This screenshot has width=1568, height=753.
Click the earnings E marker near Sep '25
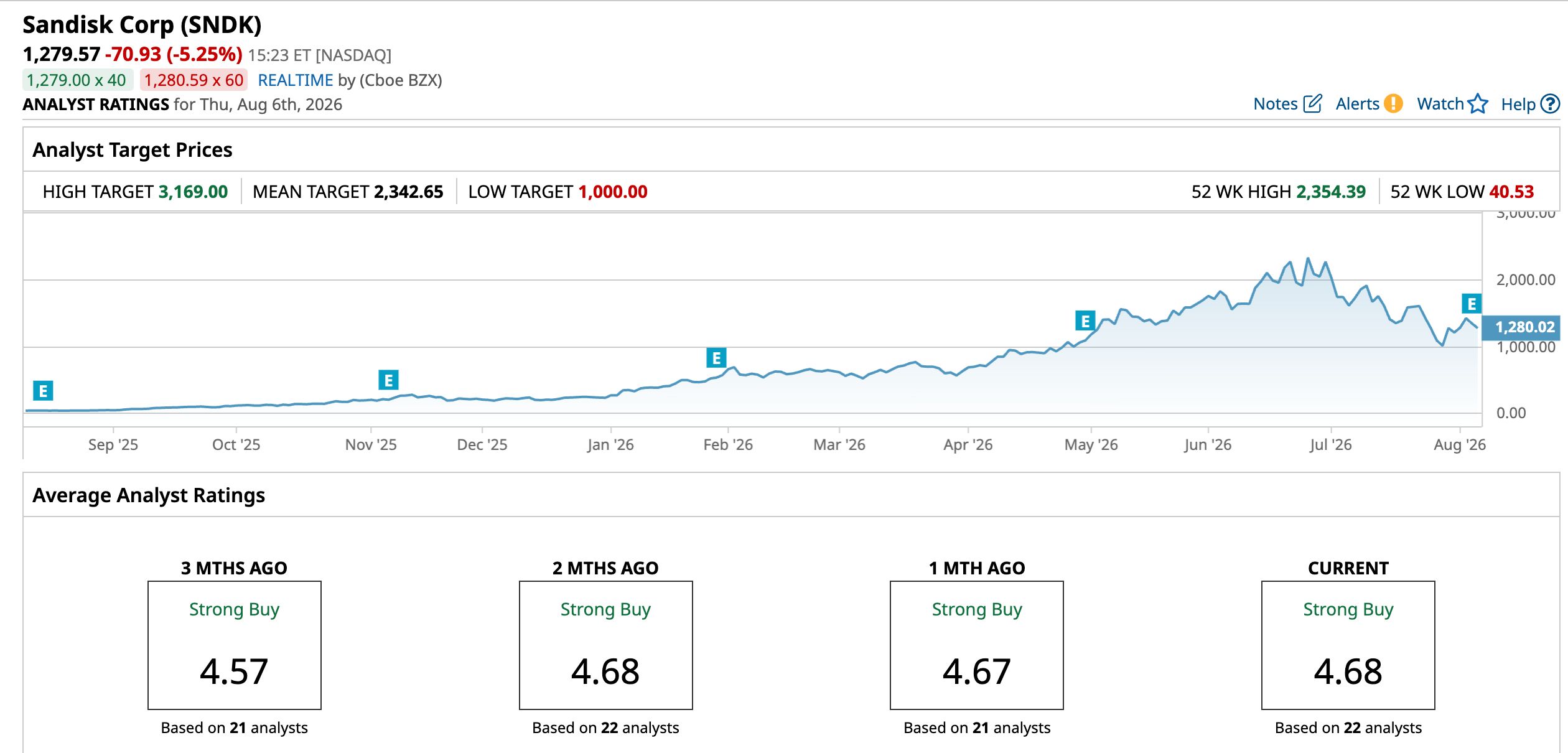pos(43,391)
